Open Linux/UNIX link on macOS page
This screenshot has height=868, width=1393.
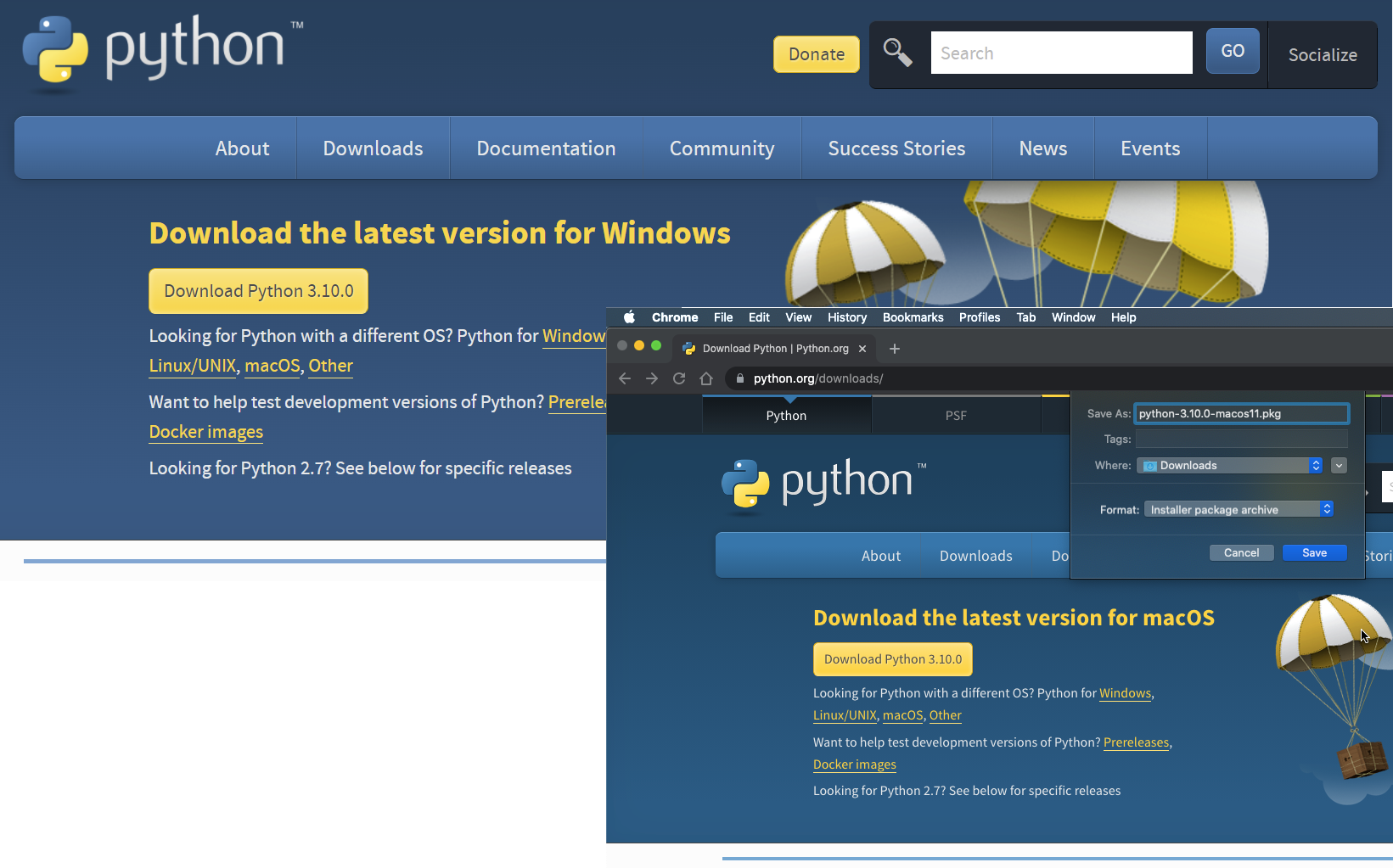(845, 715)
